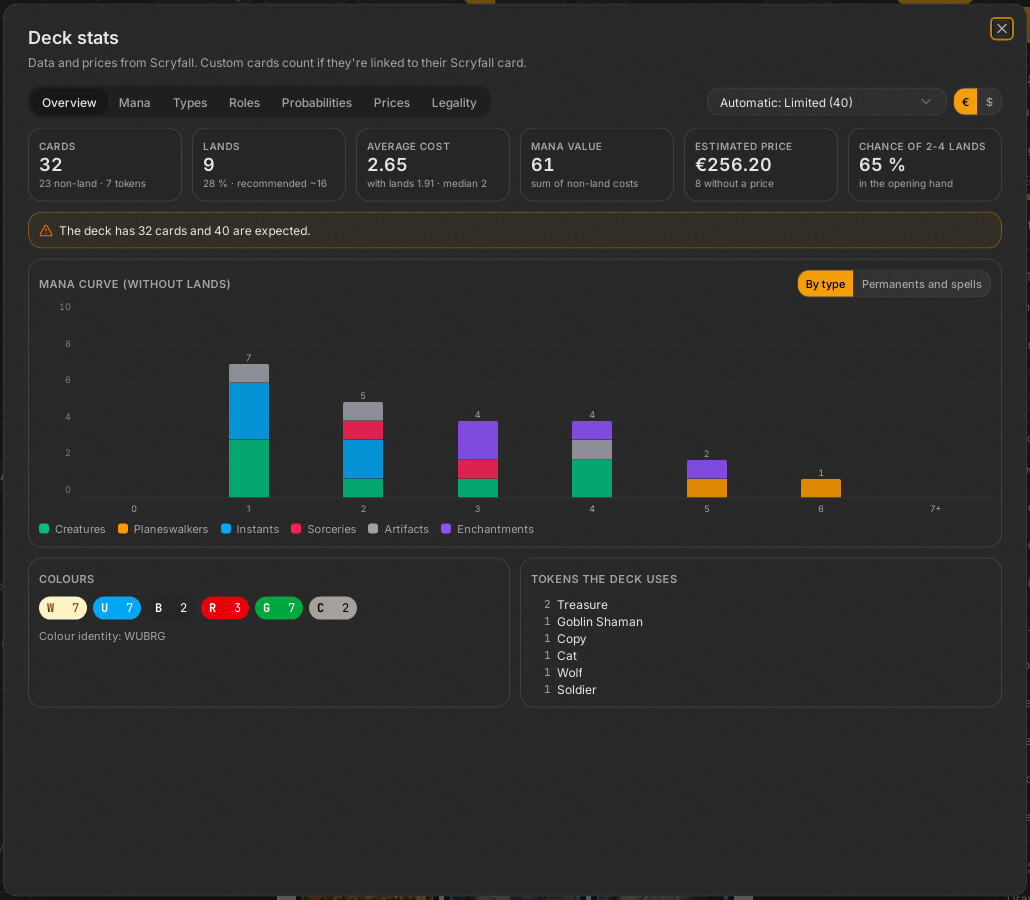
Task: Click the green G 7 colour pill
Action: pyautogui.click(x=279, y=608)
